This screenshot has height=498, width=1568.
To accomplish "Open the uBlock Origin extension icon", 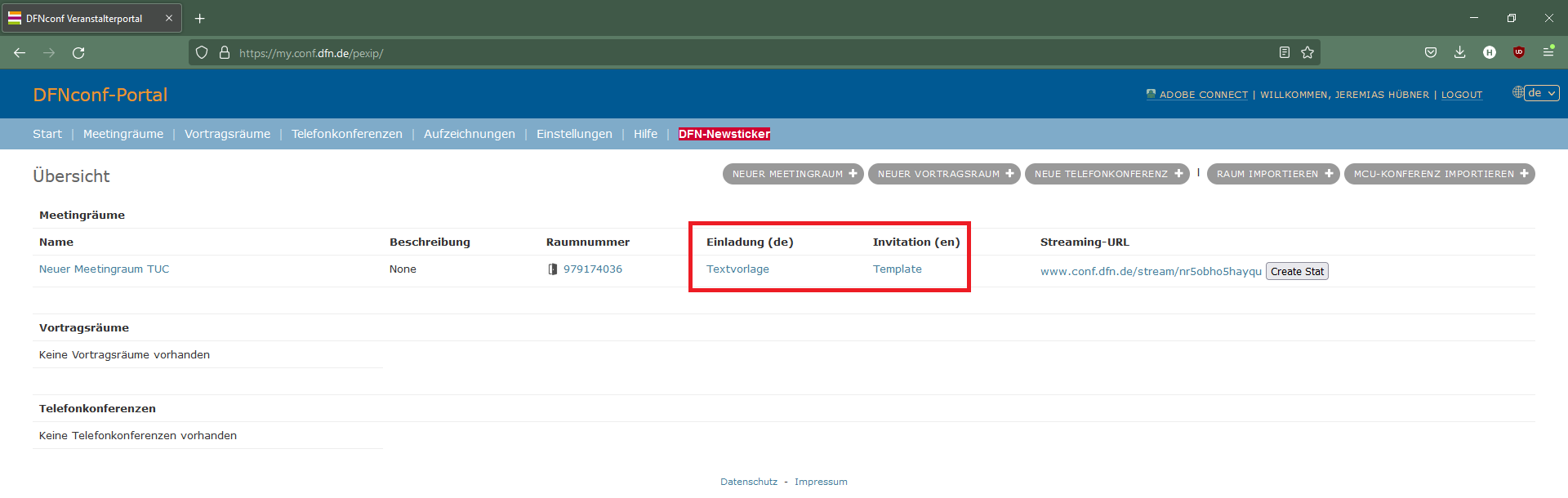I will (1519, 52).
